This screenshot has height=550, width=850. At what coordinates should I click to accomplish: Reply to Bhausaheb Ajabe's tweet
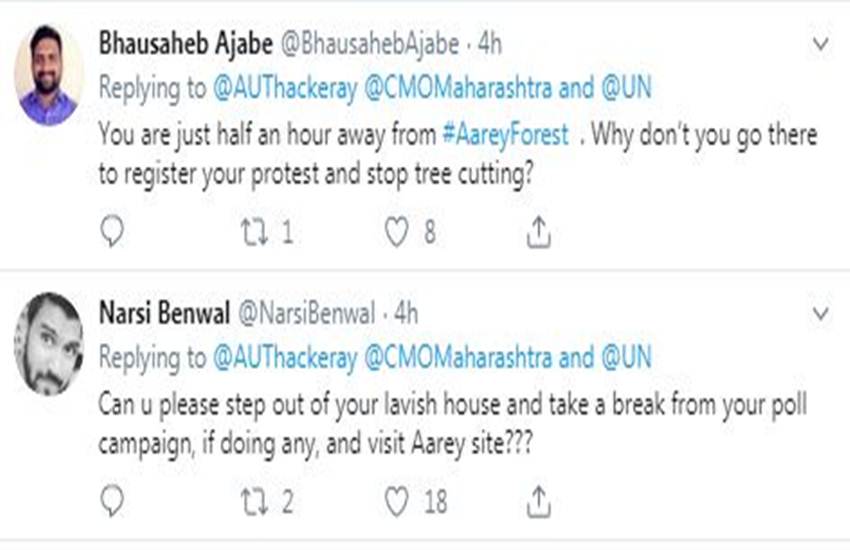tap(113, 233)
